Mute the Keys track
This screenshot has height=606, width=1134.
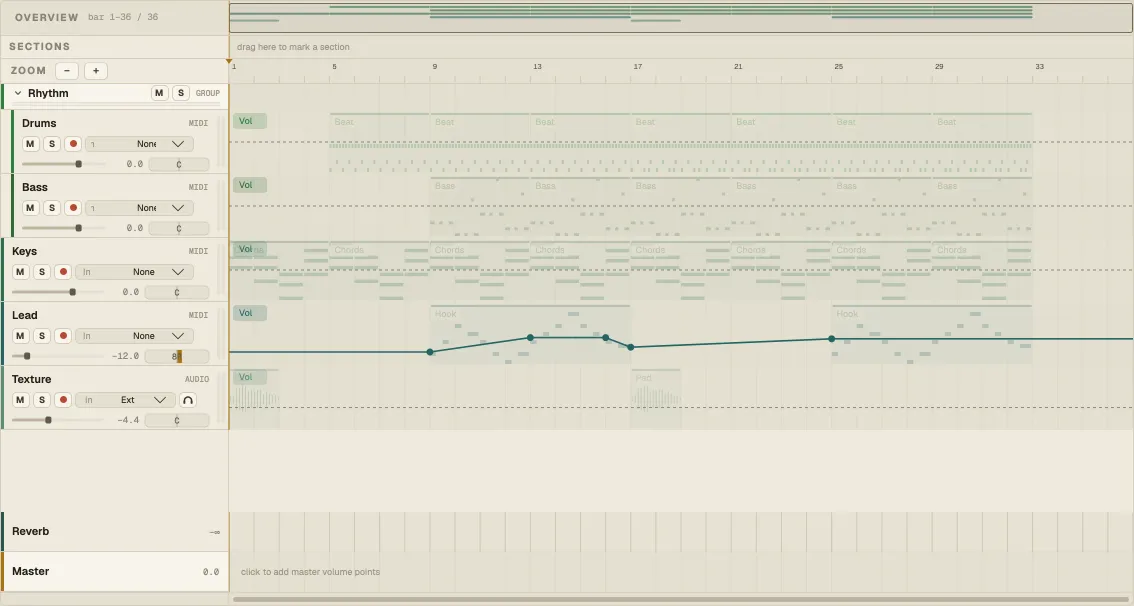click(20, 272)
